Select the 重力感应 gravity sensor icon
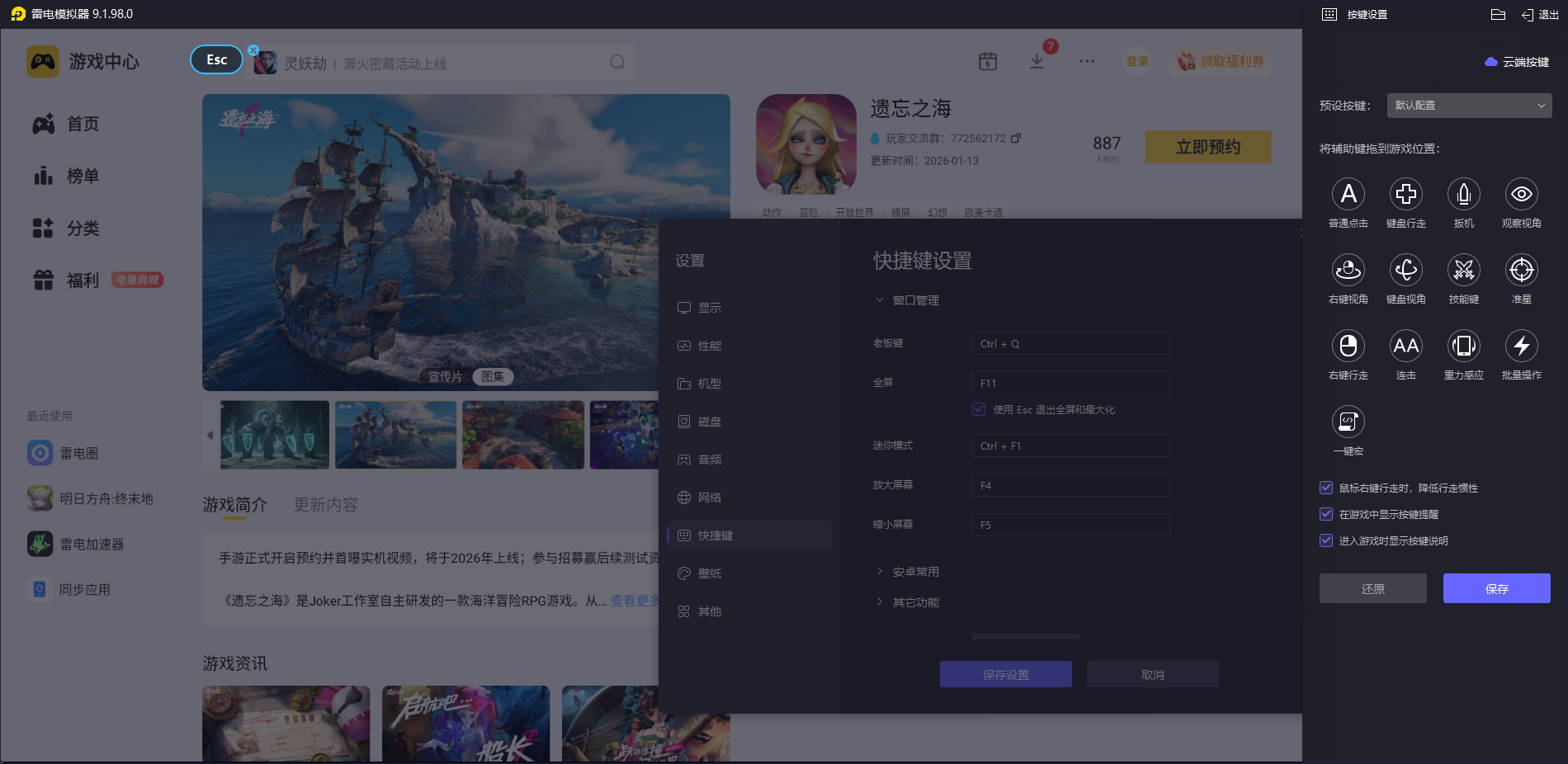Screen dimensions: 1568x764 pyautogui.click(x=1464, y=347)
